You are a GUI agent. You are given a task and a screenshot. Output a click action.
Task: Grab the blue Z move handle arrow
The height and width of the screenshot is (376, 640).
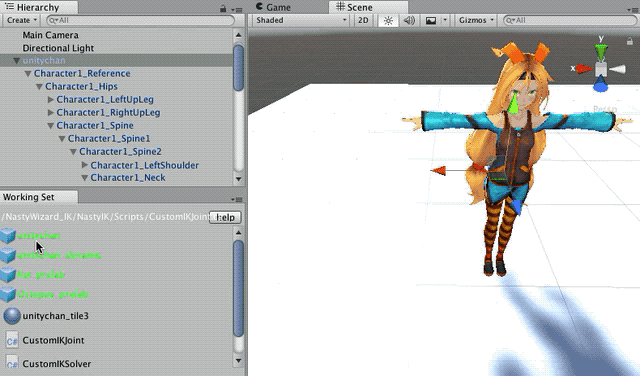pos(517,207)
